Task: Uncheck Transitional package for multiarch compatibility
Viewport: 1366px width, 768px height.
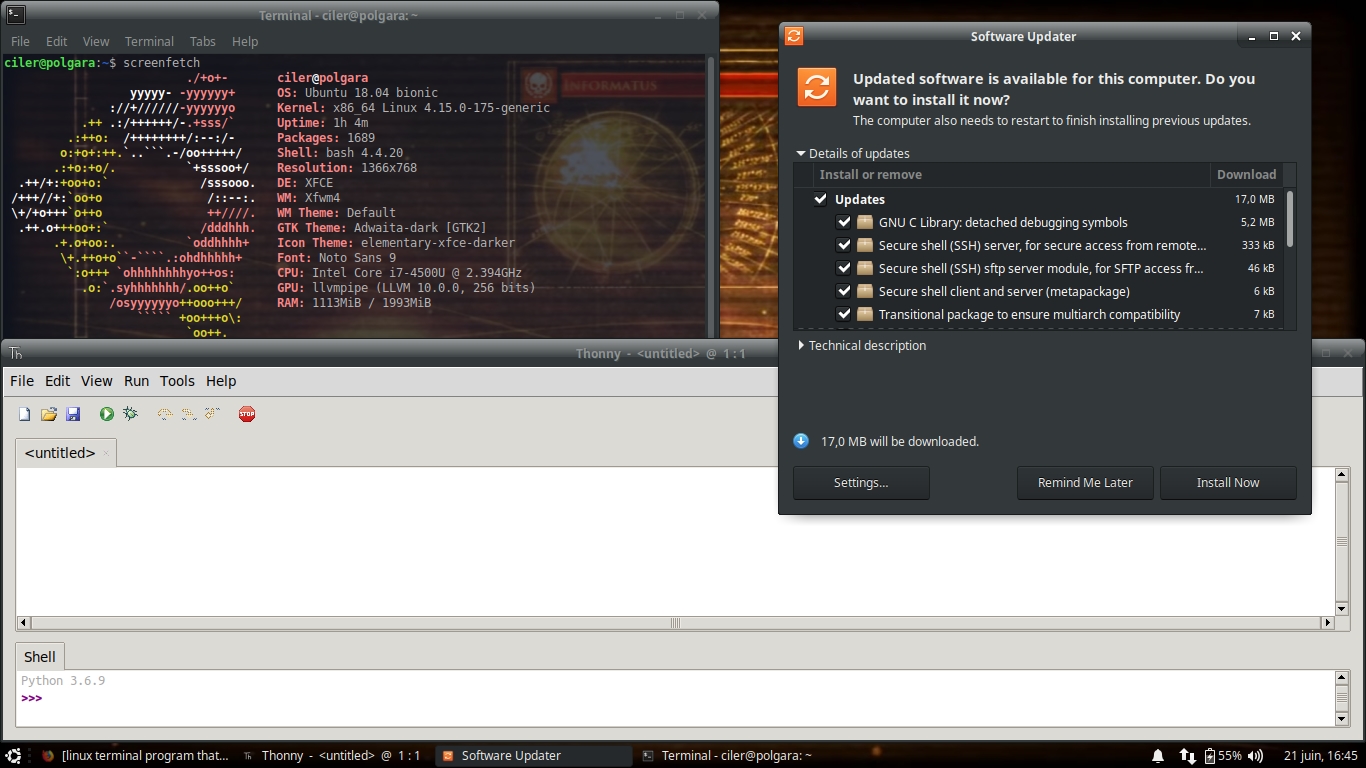Action: (x=844, y=314)
